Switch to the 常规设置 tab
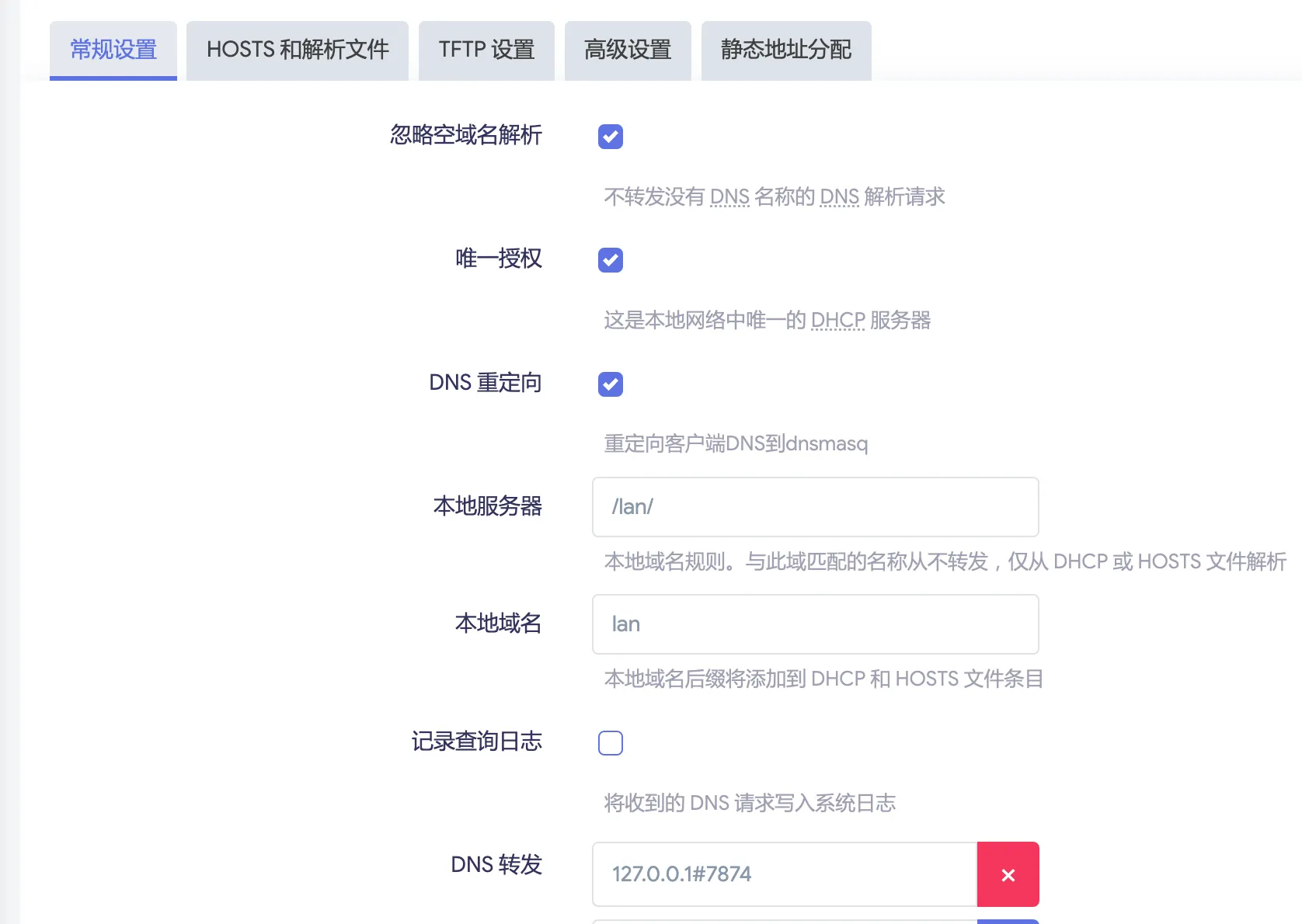1302x924 pixels. [113, 50]
